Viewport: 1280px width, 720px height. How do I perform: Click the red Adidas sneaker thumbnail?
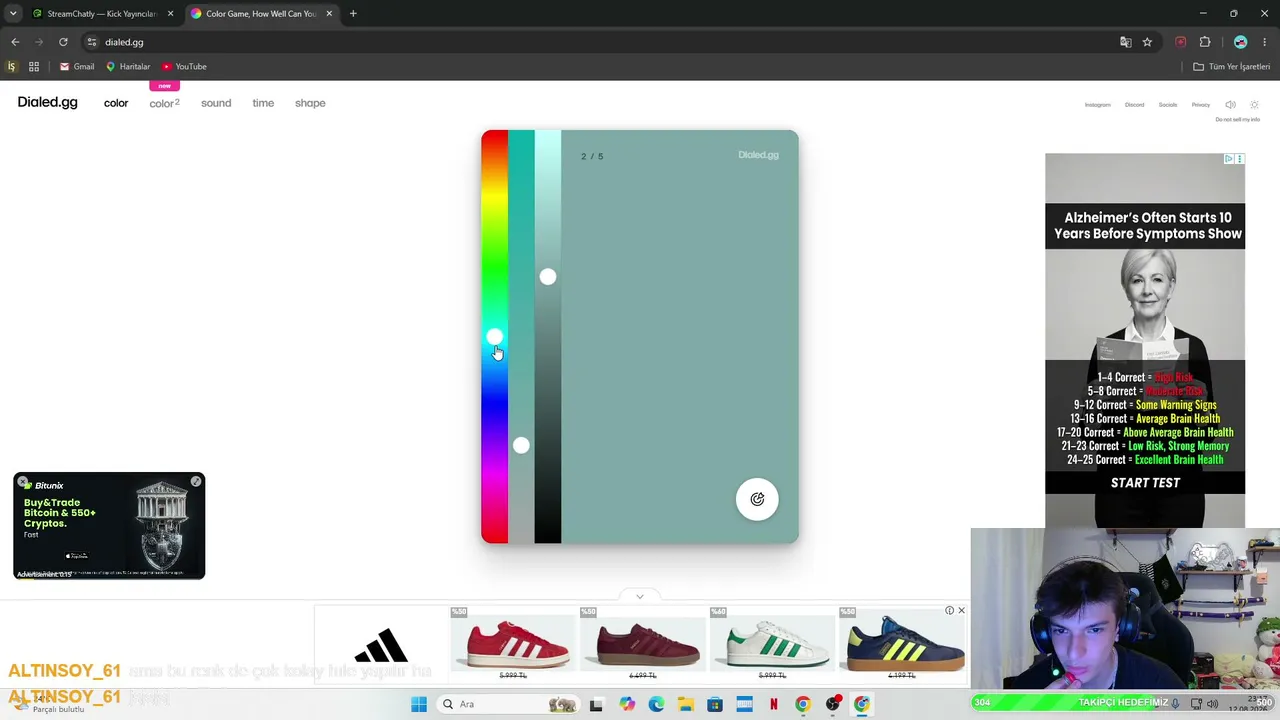click(x=514, y=643)
